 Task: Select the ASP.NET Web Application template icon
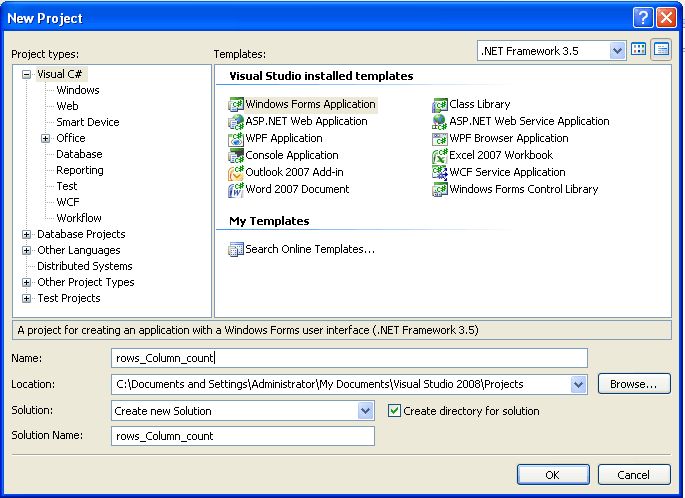pos(236,121)
